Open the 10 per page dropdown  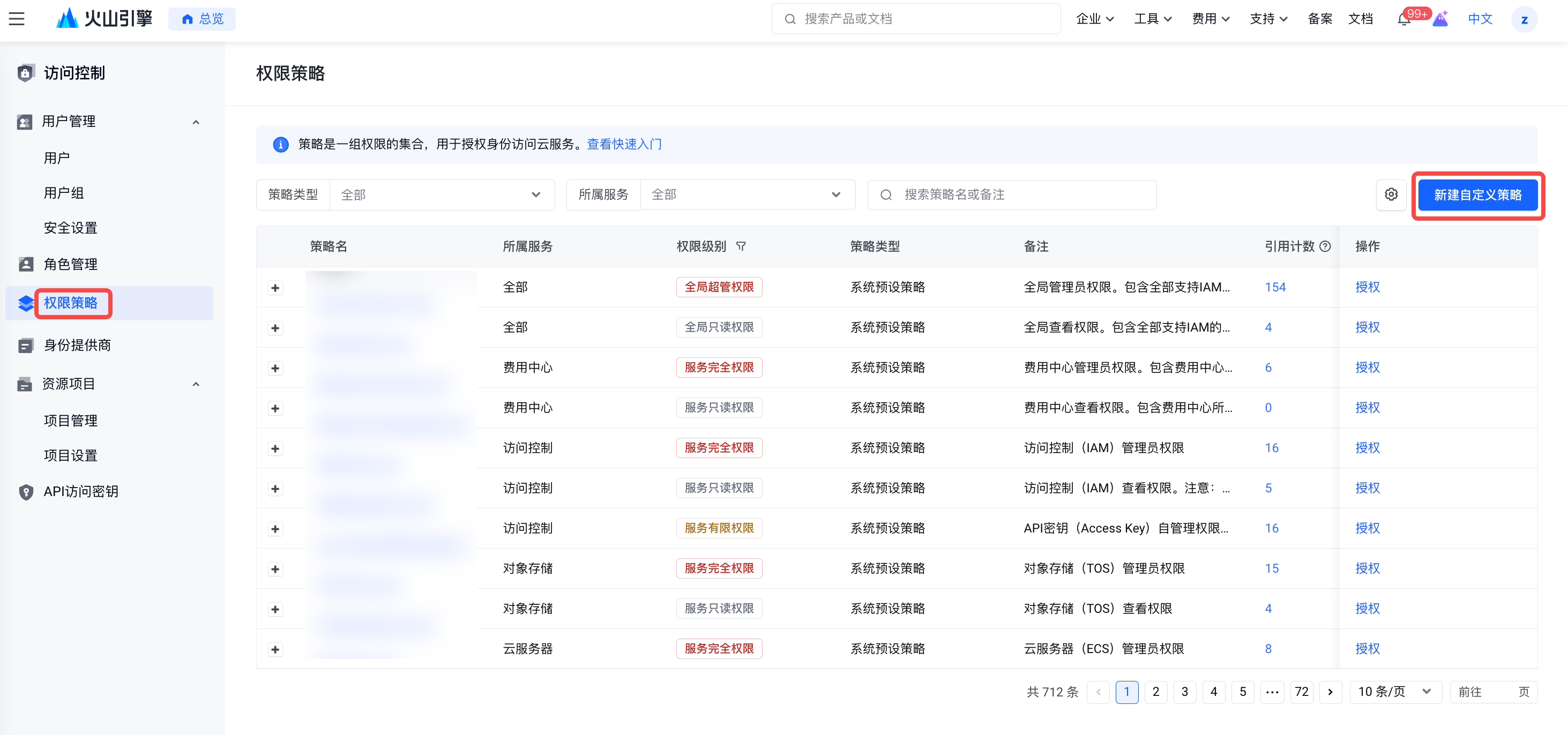(1394, 692)
